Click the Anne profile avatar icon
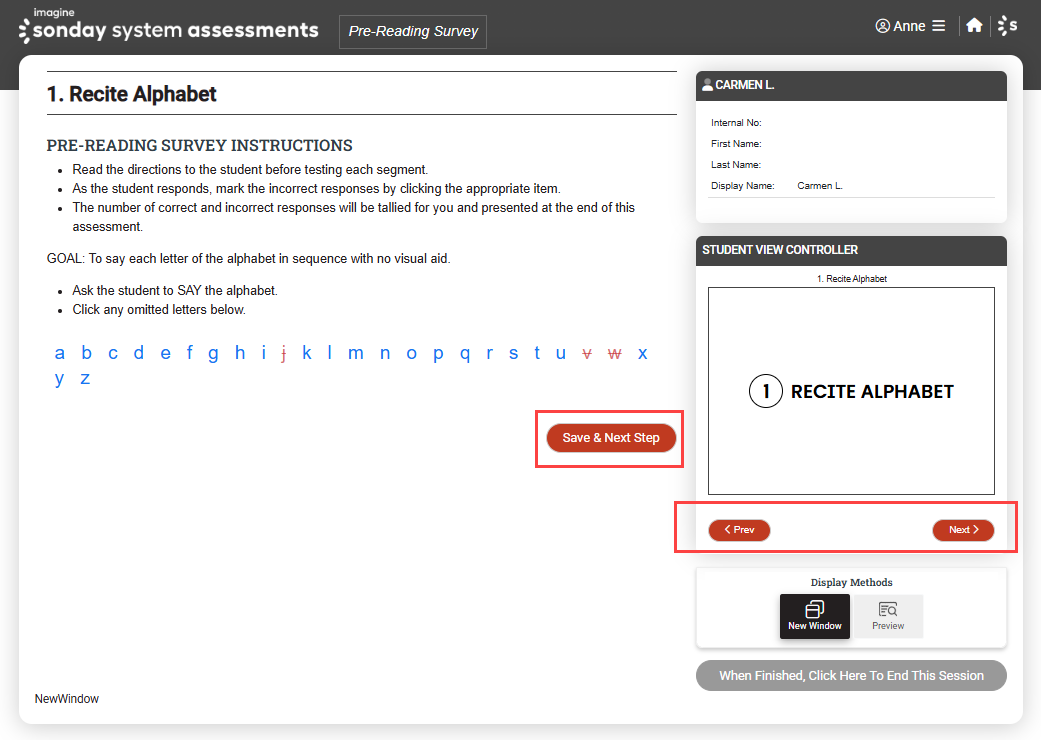 pos(882,26)
